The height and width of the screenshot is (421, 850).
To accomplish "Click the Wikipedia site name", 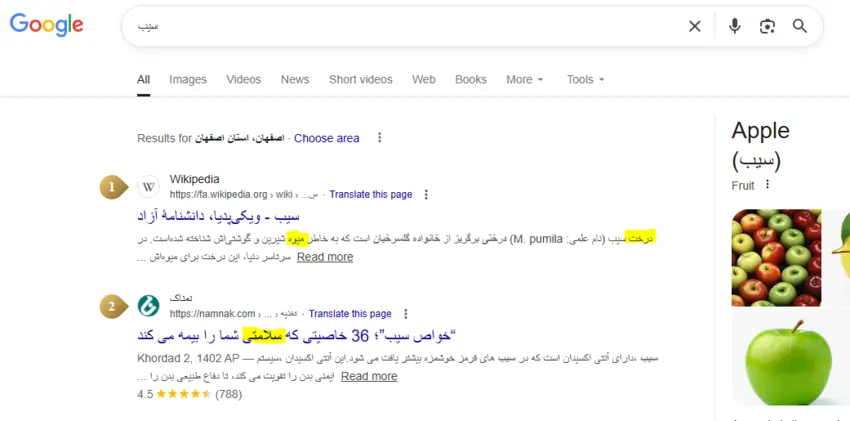I will tap(195, 179).
